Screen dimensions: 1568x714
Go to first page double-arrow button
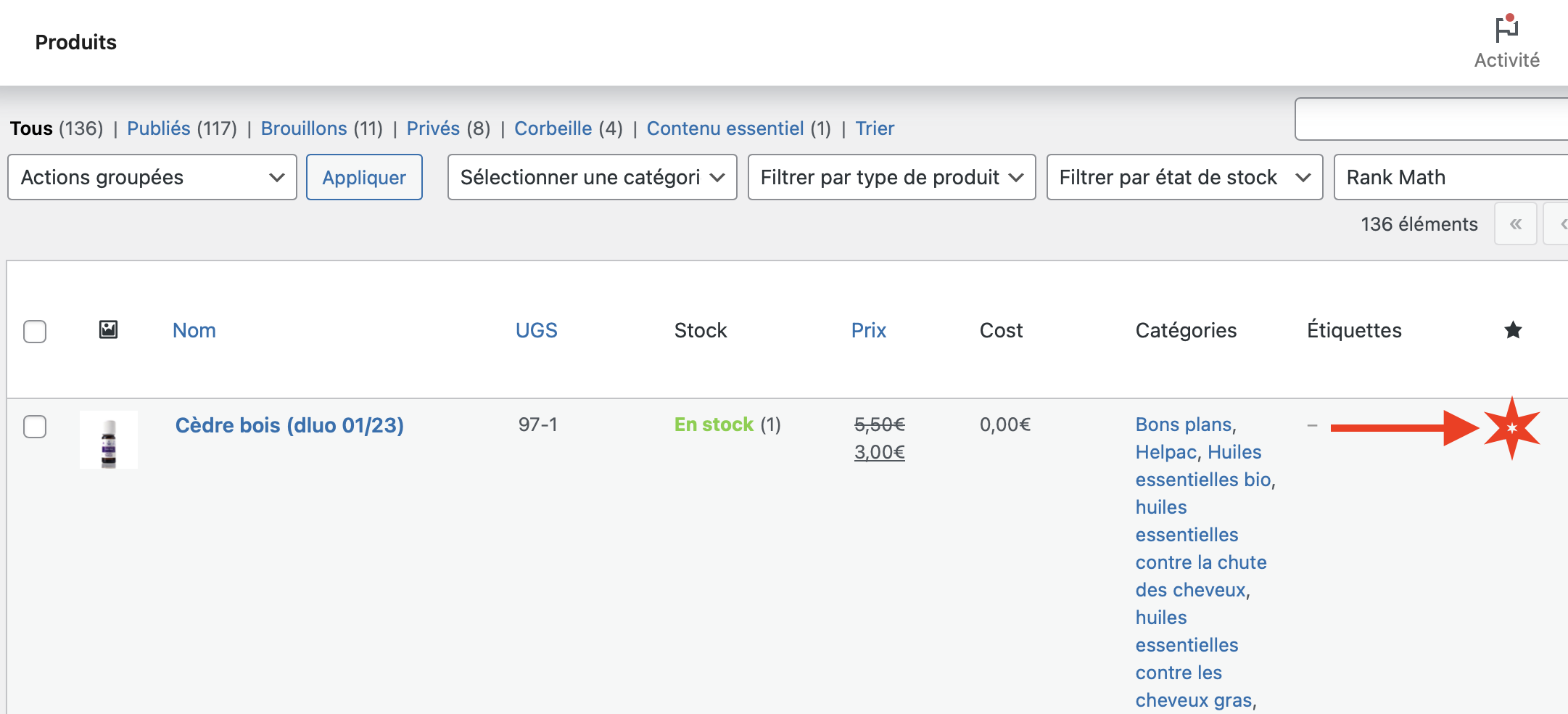(x=1515, y=224)
